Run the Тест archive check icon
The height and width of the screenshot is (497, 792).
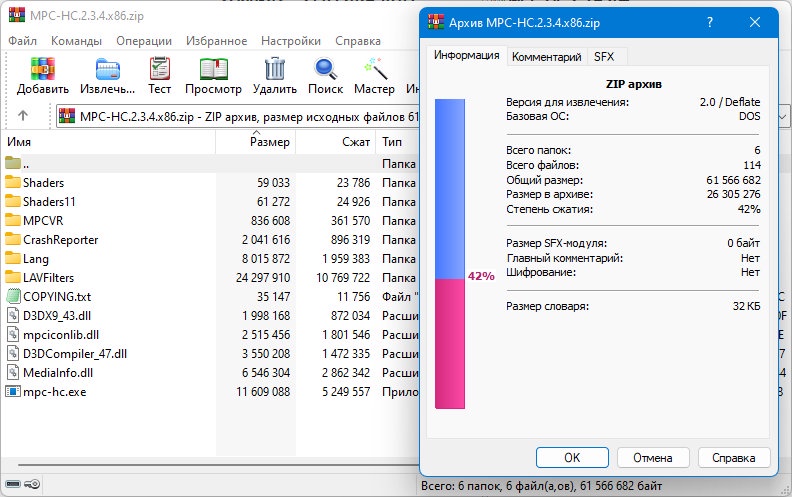point(160,69)
